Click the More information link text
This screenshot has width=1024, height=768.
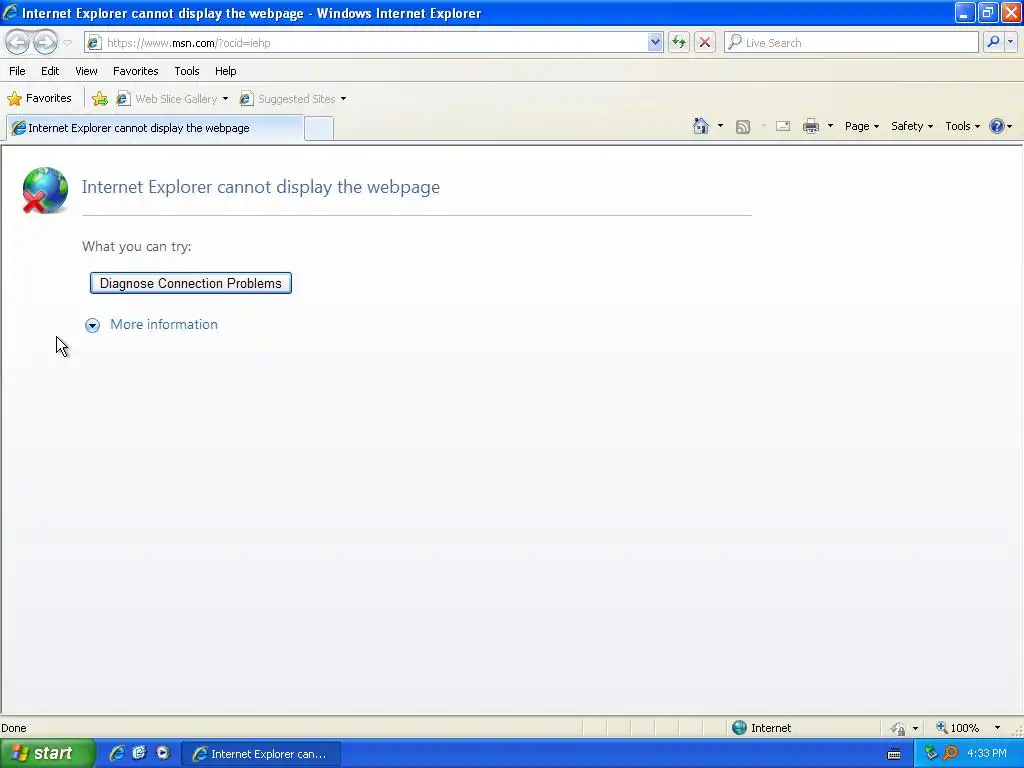(x=164, y=325)
